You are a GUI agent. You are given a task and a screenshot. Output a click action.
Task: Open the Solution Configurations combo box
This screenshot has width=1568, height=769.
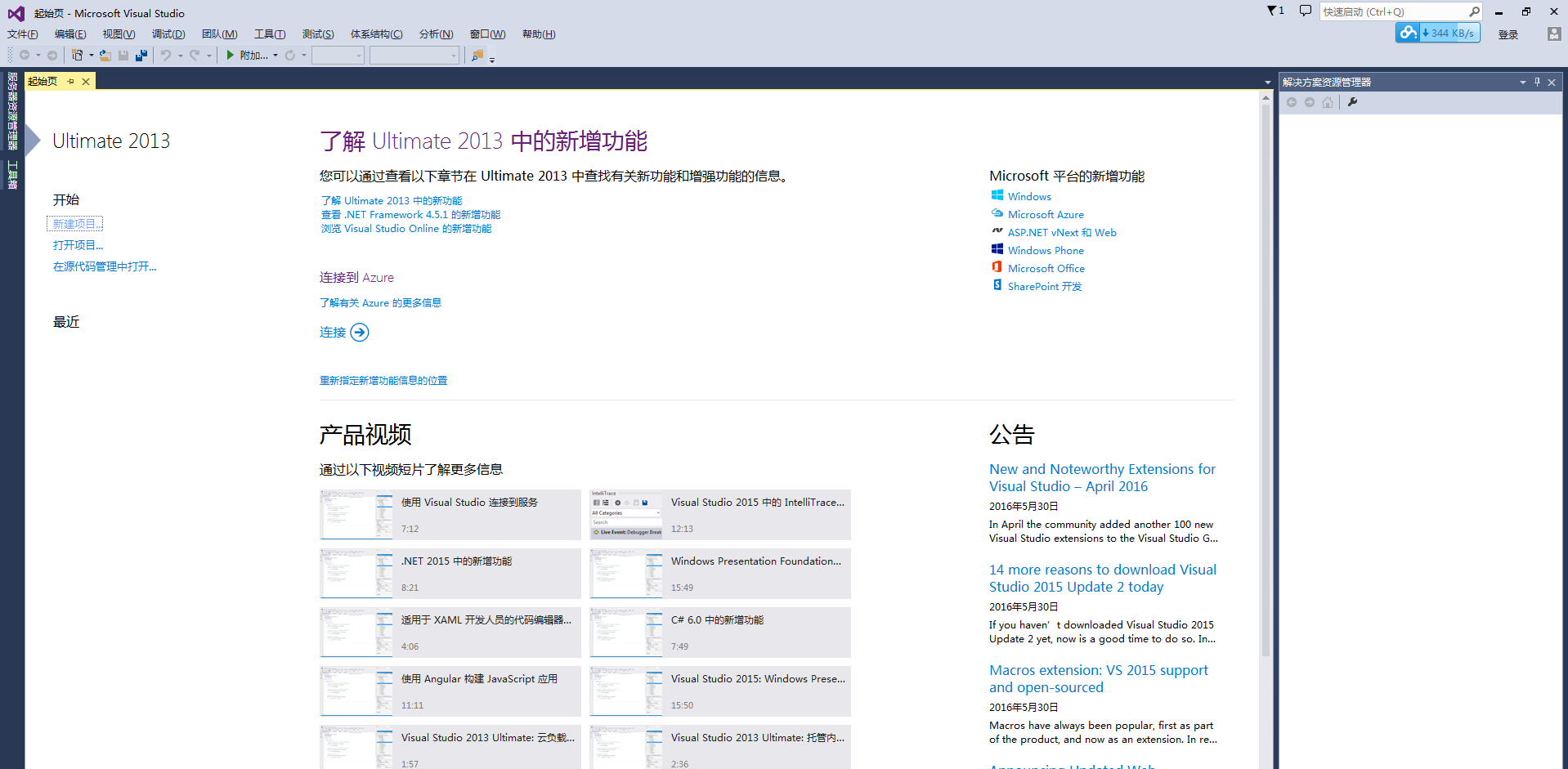point(338,55)
